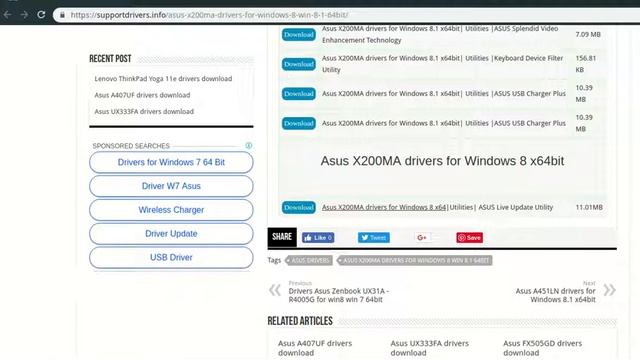The width and height of the screenshot is (640, 360).
Task: Select USB Driver sponsored search
Action: [x=171, y=258]
